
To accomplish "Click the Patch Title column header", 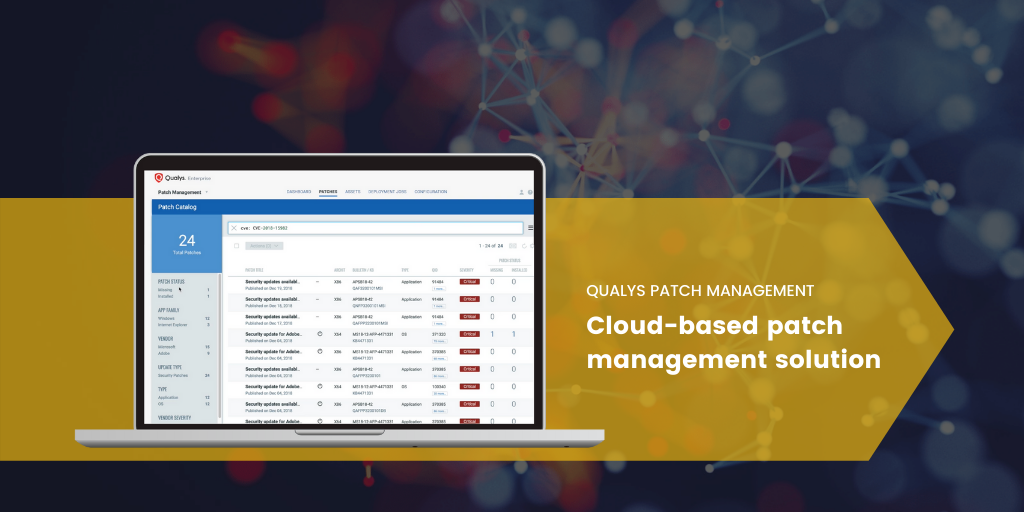I will click(x=255, y=270).
